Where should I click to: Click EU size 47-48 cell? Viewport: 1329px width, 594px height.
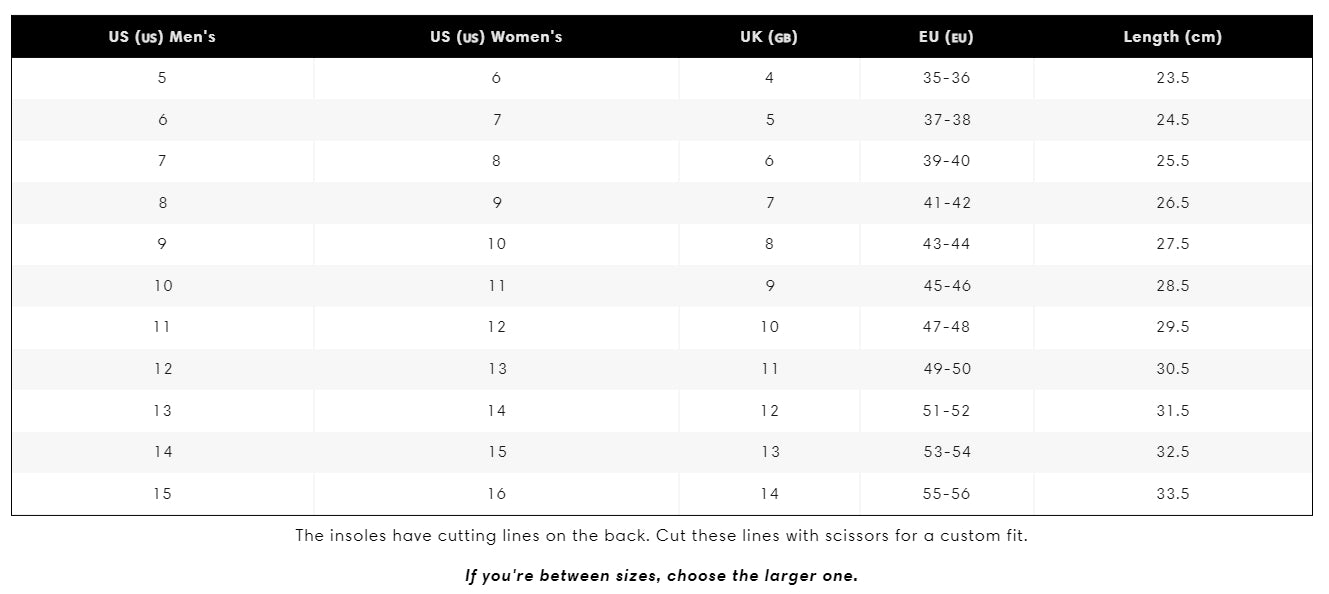[x=946, y=327]
